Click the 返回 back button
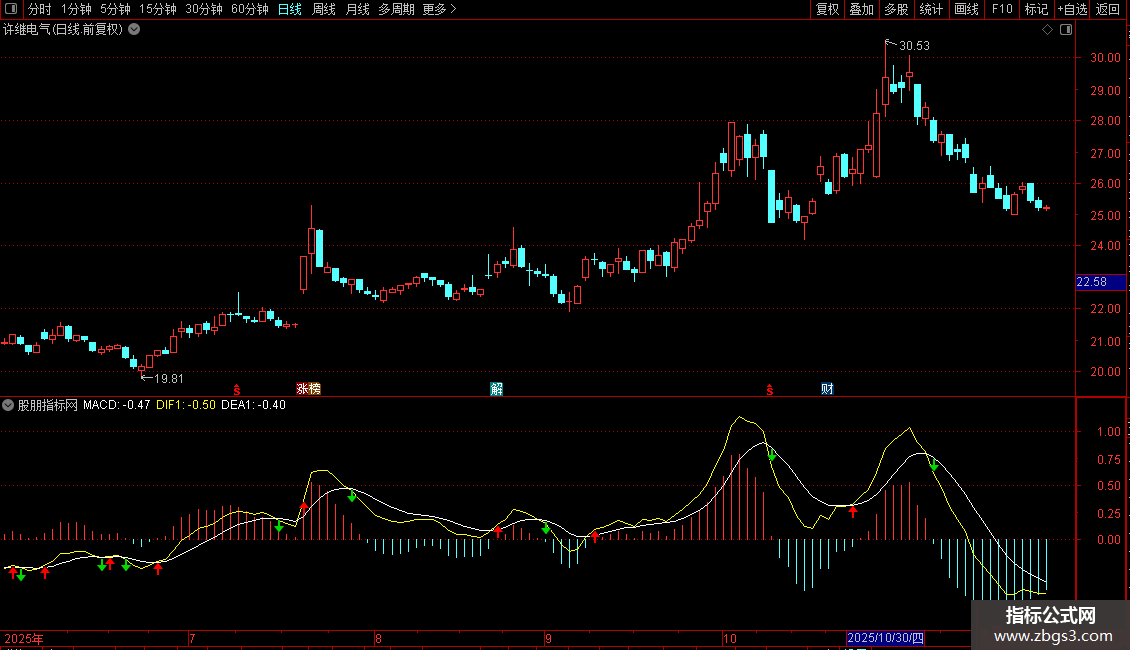Screen dimensions: 1130x650 [x=1108, y=9]
